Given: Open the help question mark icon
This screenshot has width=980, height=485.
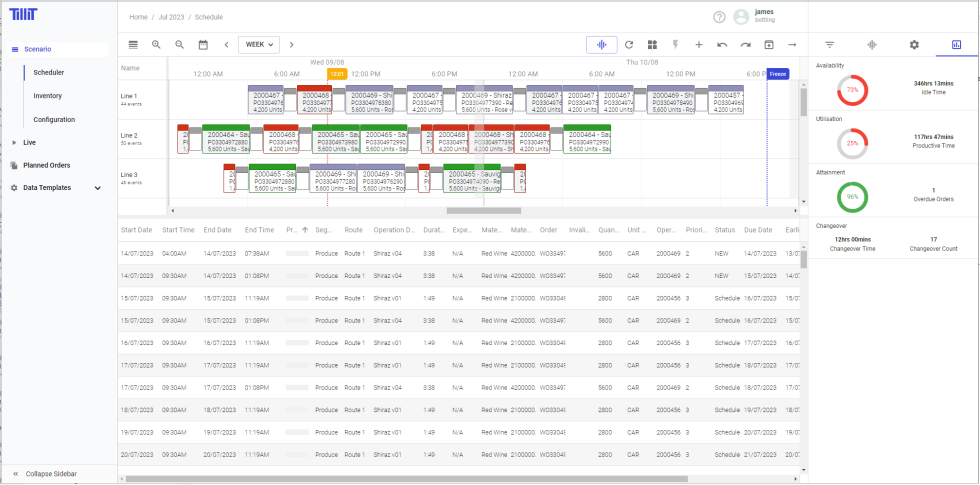Looking at the screenshot, I should [x=719, y=17].
